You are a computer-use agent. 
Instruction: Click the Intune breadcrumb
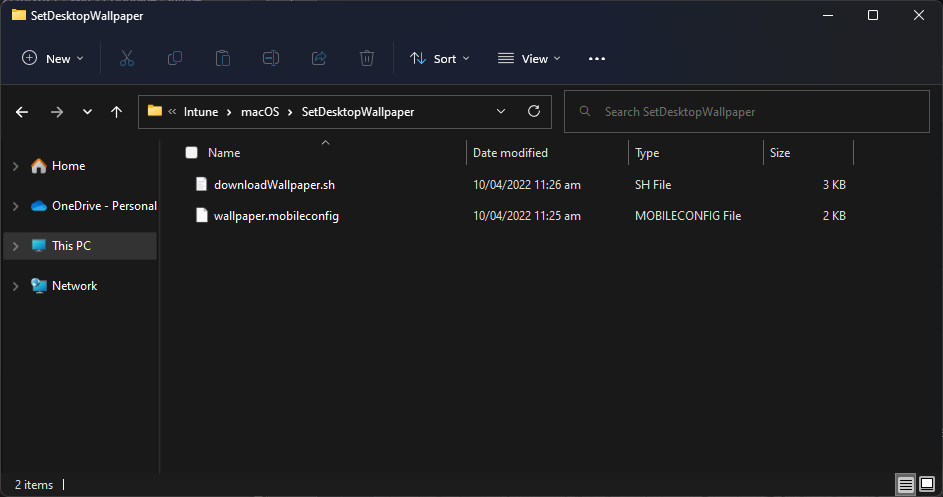click(x=201, y=112)
